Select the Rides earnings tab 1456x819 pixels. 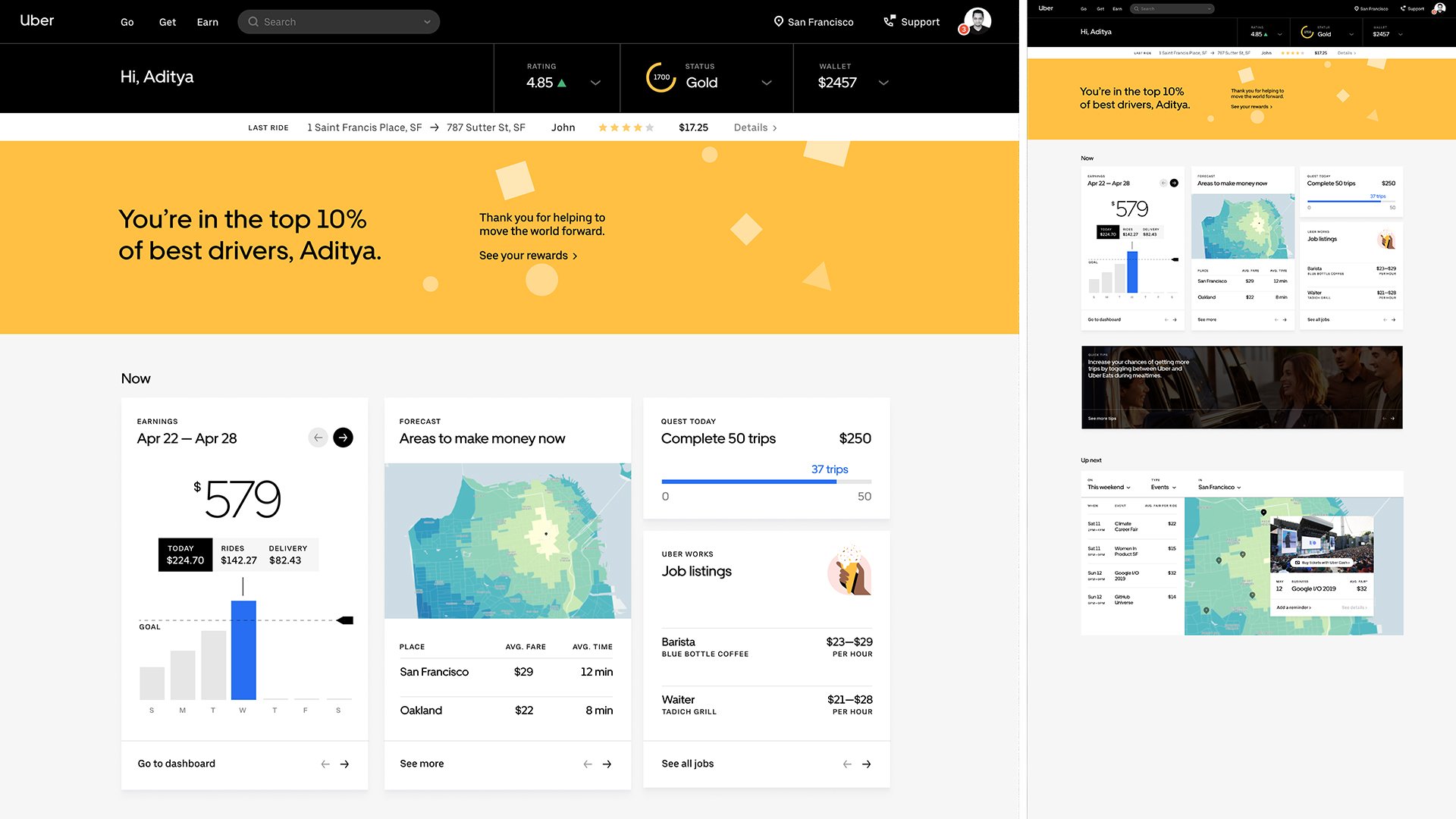238,554
